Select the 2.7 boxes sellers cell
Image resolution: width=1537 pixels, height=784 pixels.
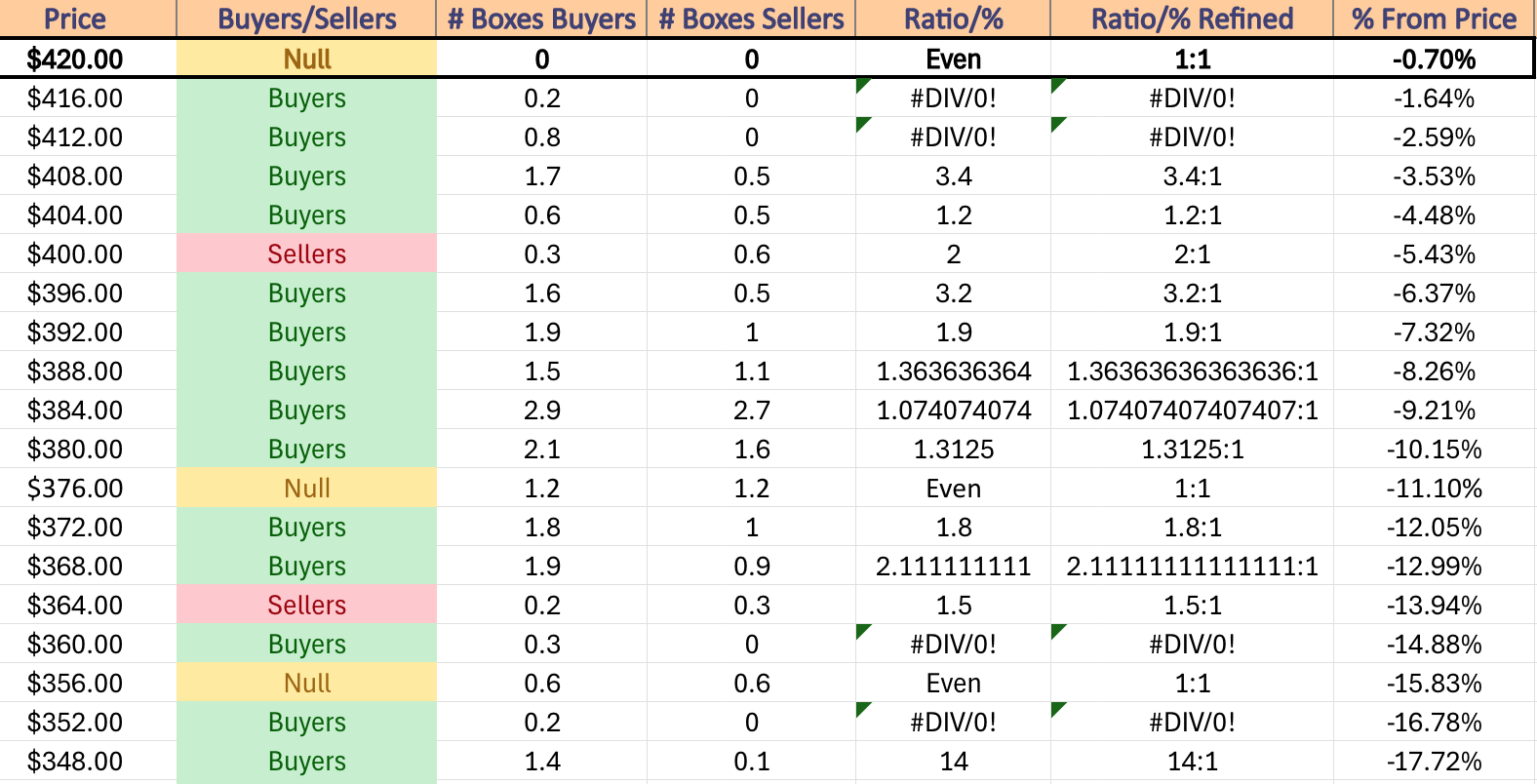pyautogui.click(x=751, y=411)
